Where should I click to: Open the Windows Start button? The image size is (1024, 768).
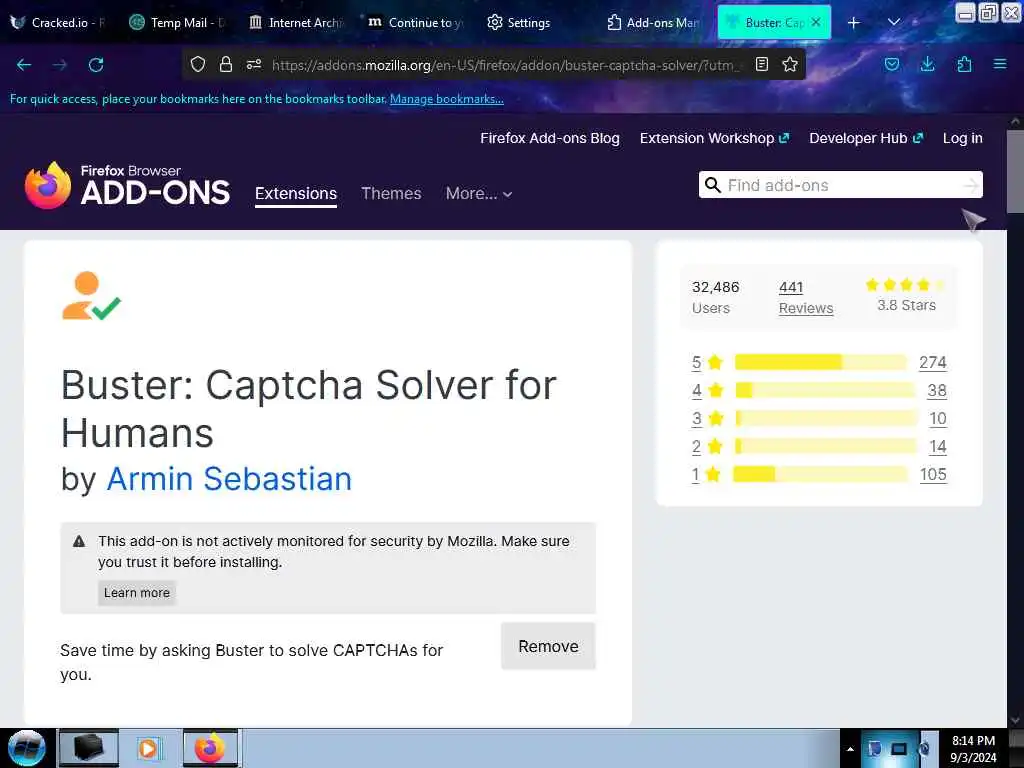tap(26, 748)
